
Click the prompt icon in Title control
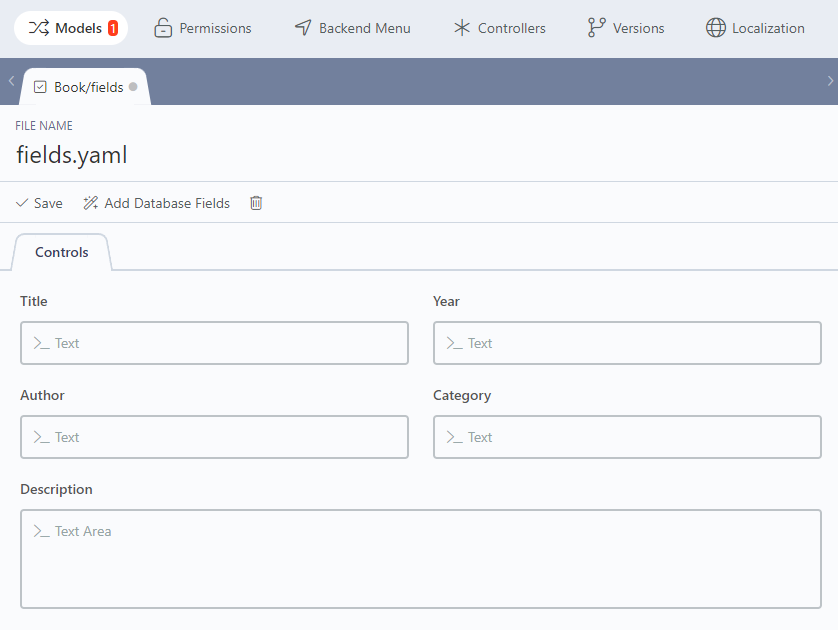41,343
